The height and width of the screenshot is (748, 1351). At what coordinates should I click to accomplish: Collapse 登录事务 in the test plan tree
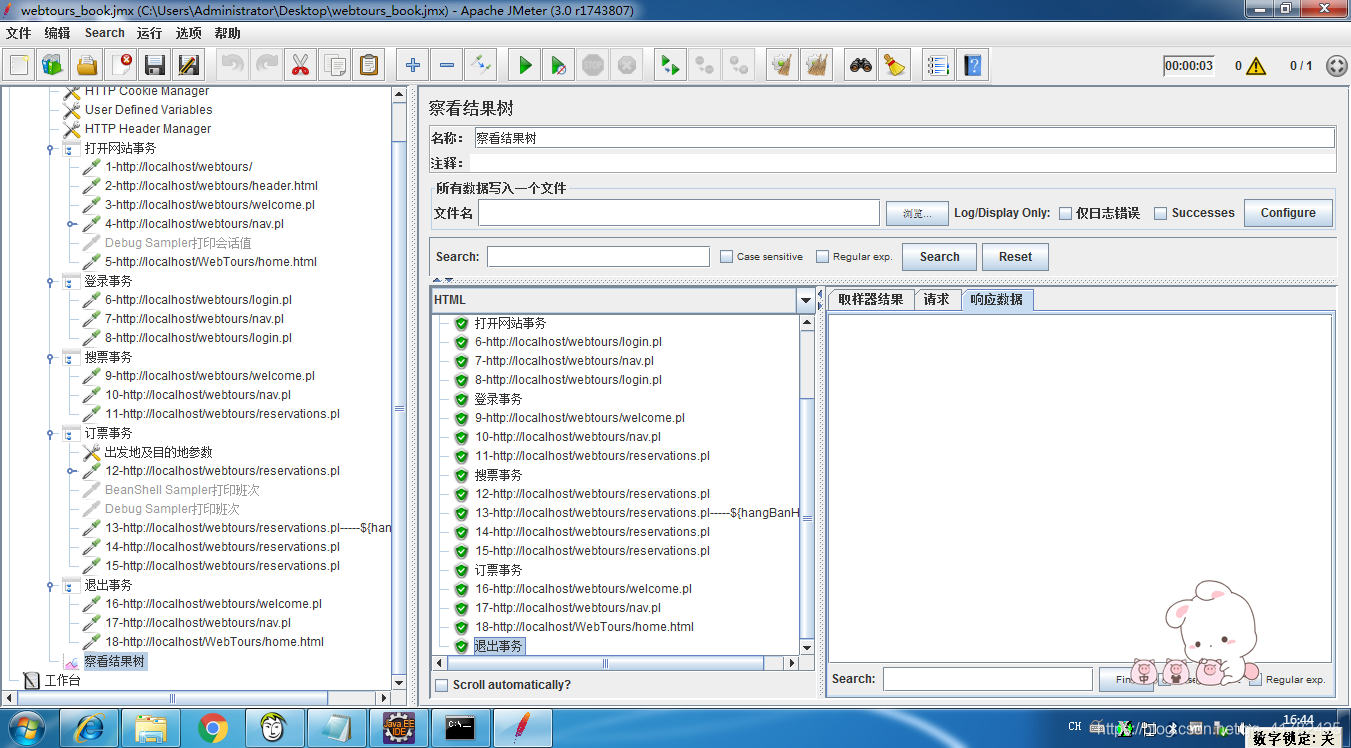coord(50,282)
